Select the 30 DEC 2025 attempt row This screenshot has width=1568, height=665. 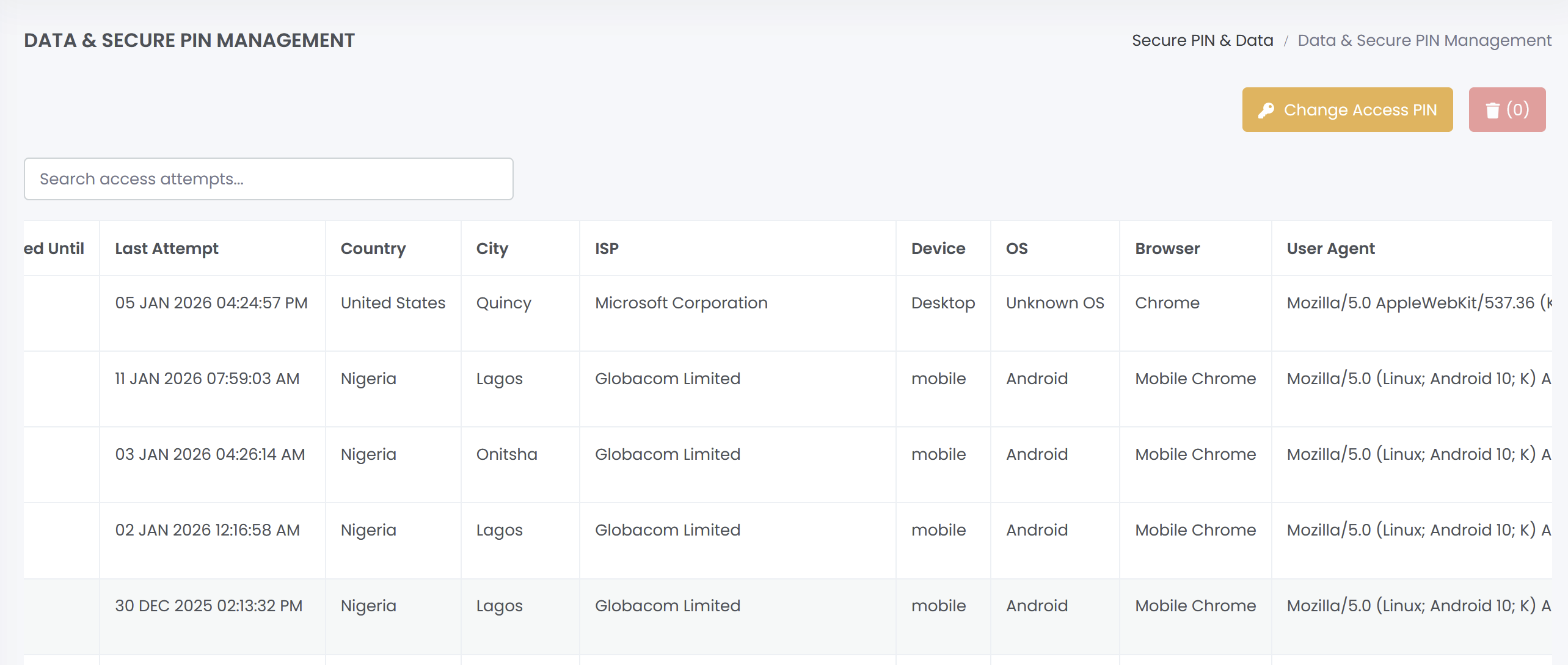click(208, 606)
